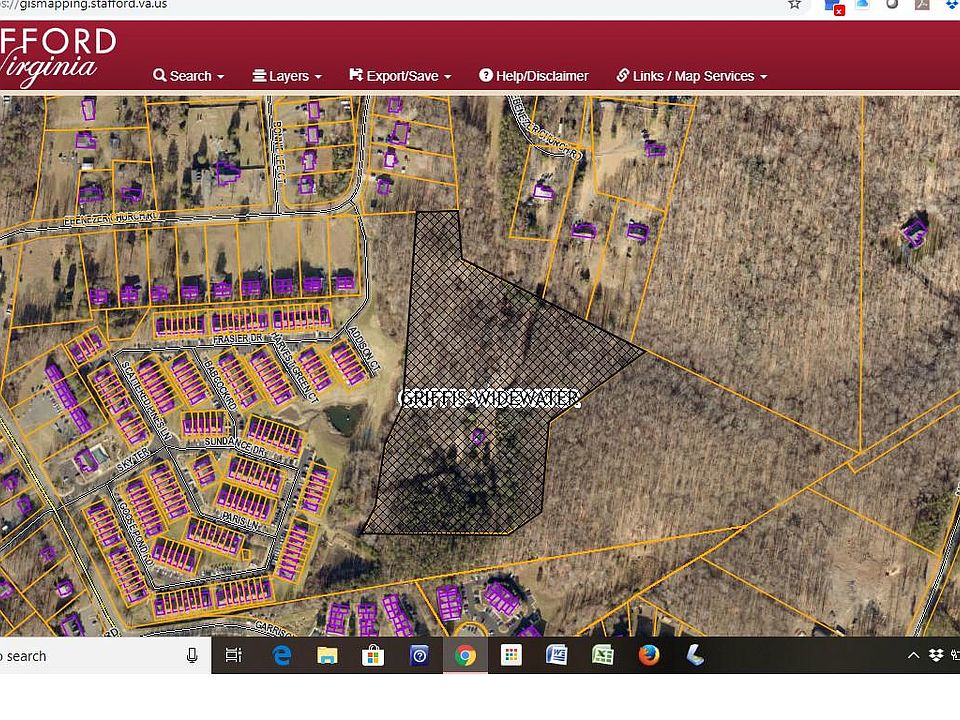This screenshot has width=960, height=720.
Task: Click the BONNIE LEE CT street label
Action: click(279, 151)
